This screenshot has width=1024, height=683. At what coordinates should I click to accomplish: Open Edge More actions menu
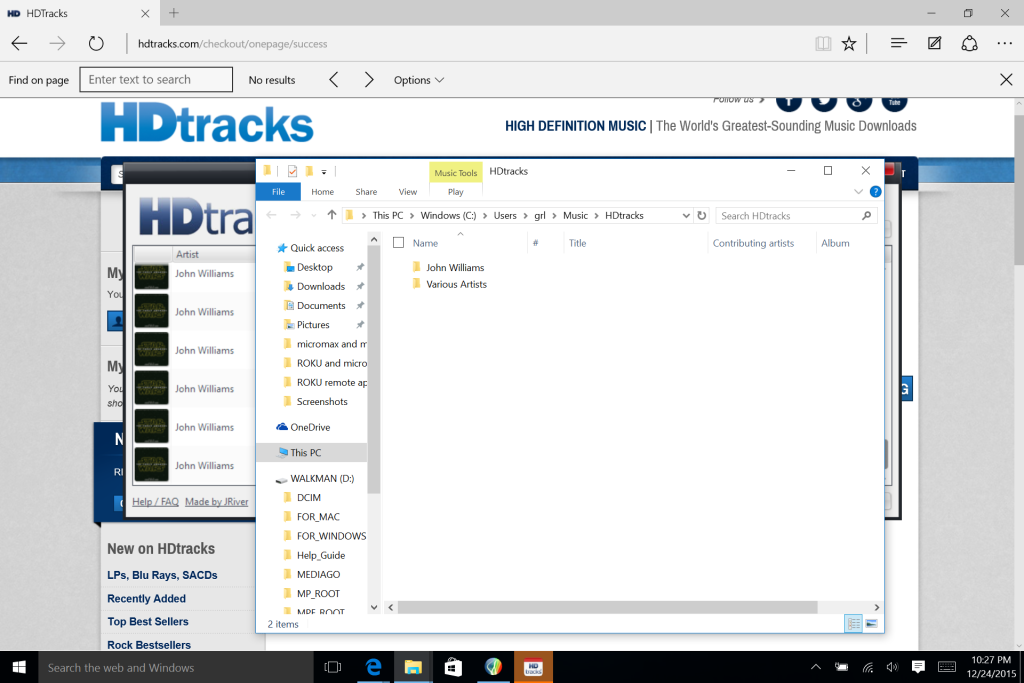click(x=1004, y=44)
